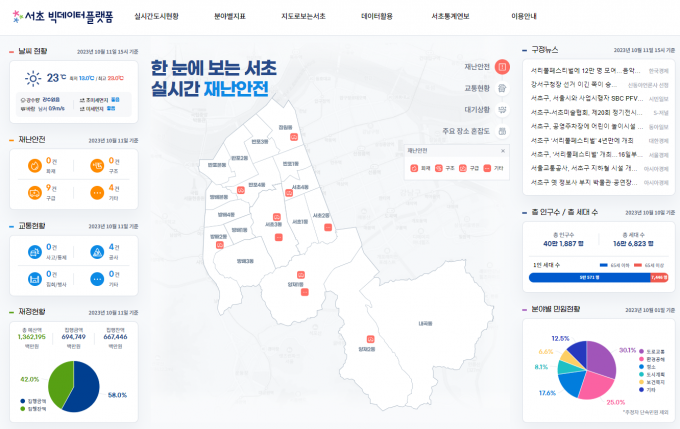The image size is (680, 429).
Task: Click the blue 사고/통제 traffic accident icon
Action: click(35, 251)
